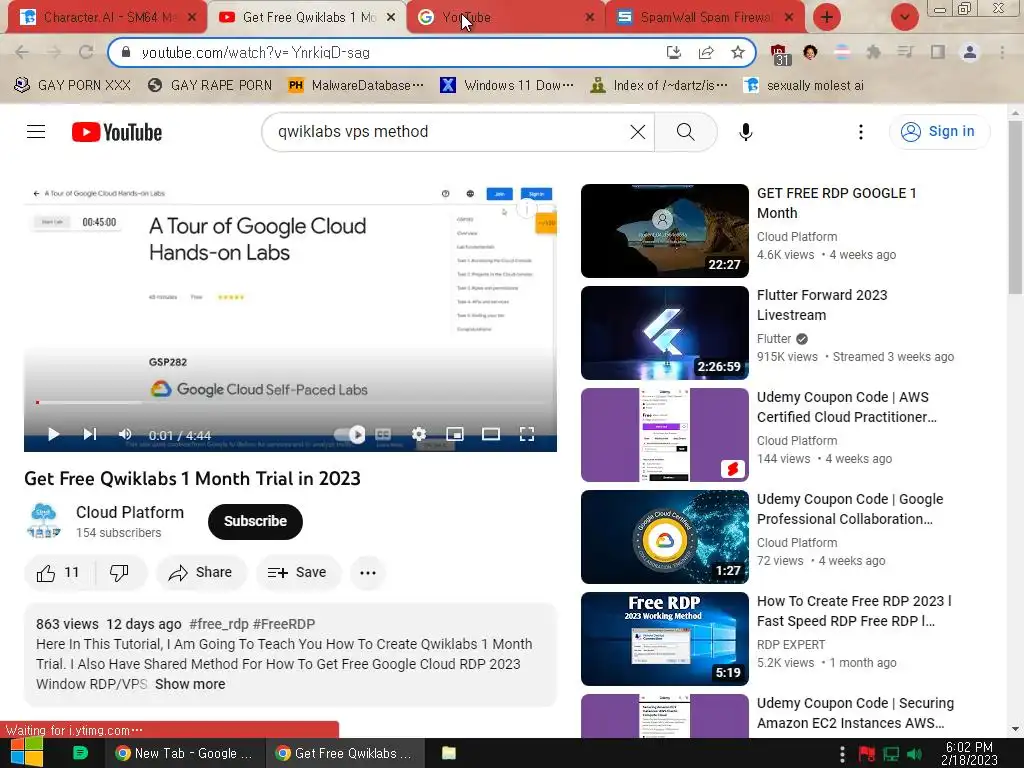
Task: Submit search with the magnifier button
Action: 685,132
